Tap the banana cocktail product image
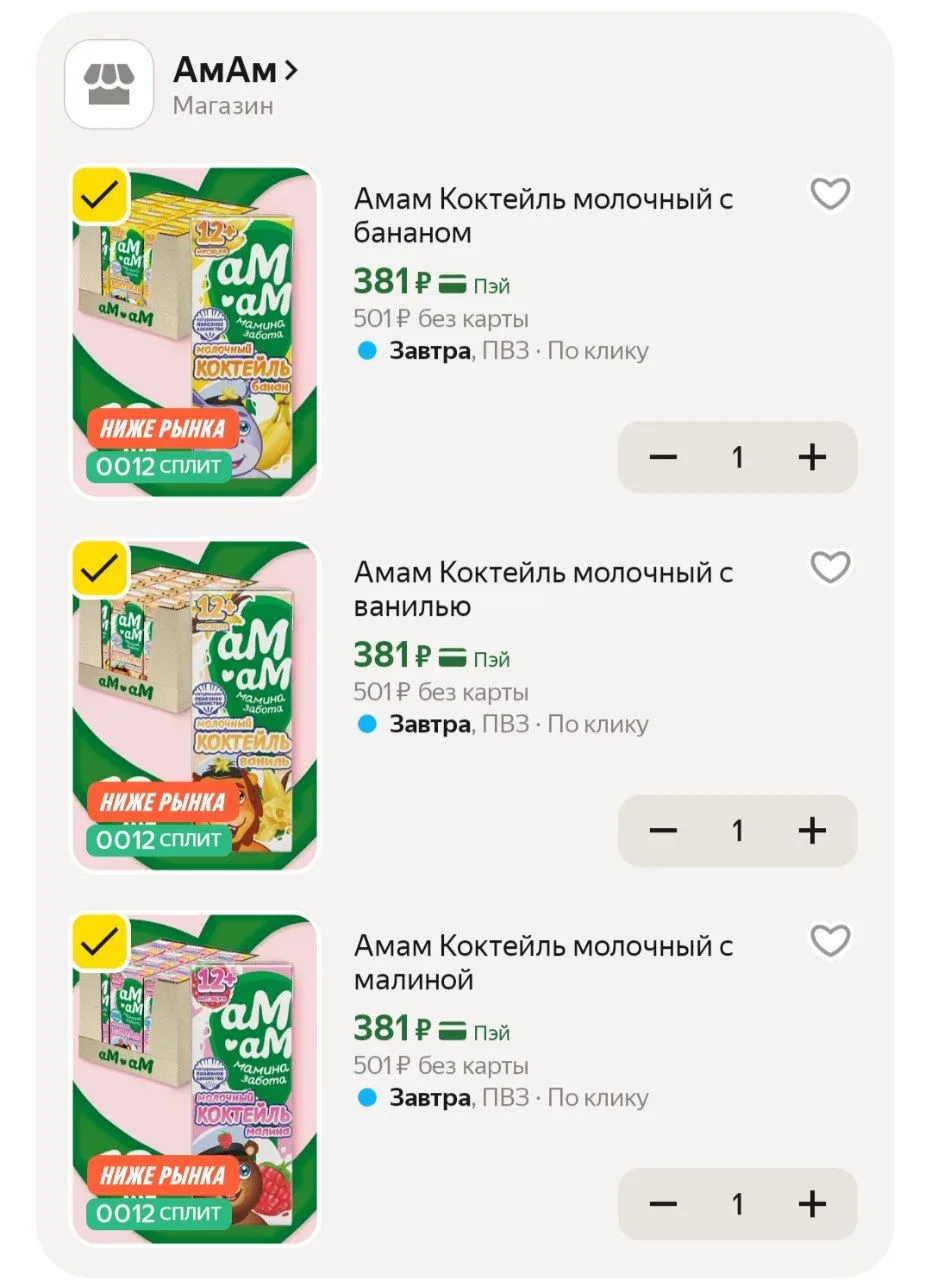The width and height of the screenshot is (931, 1280). 194,331
